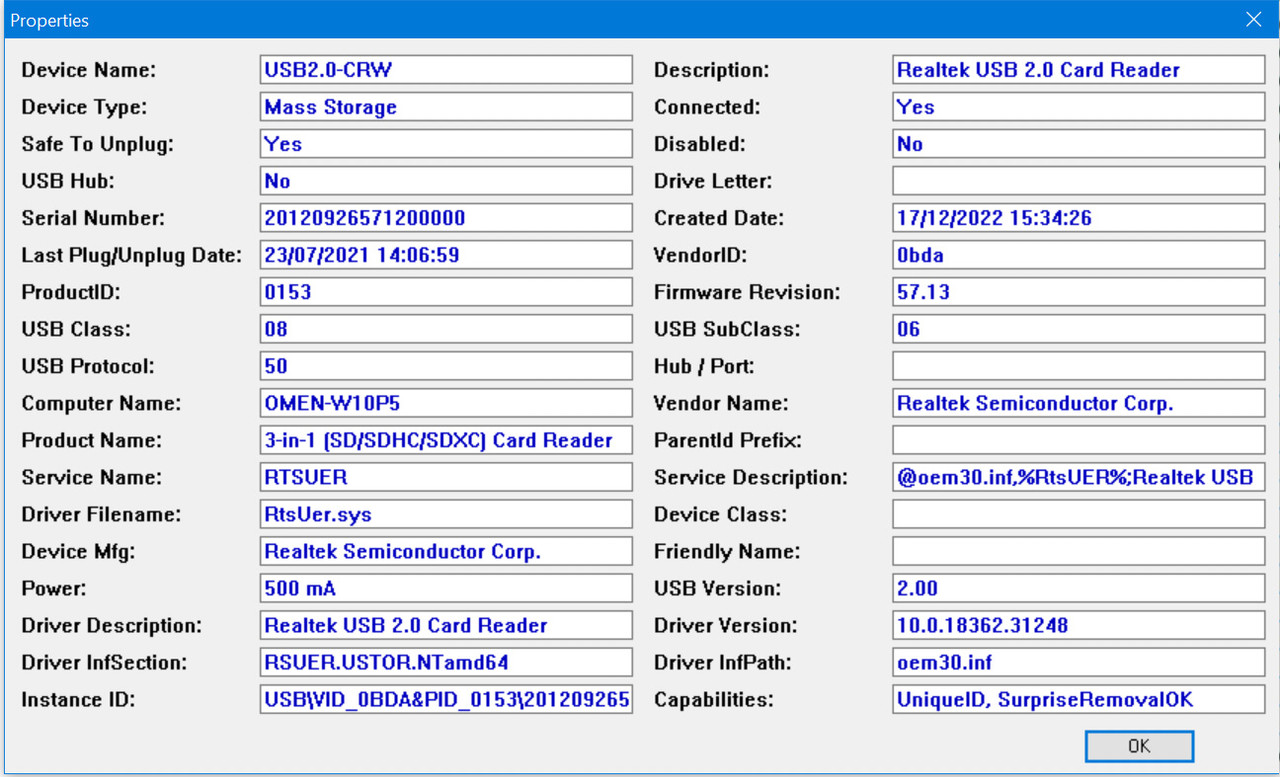Click the Created Date field 17/12/2022

pyautogui.click(x=1079, y=218)
